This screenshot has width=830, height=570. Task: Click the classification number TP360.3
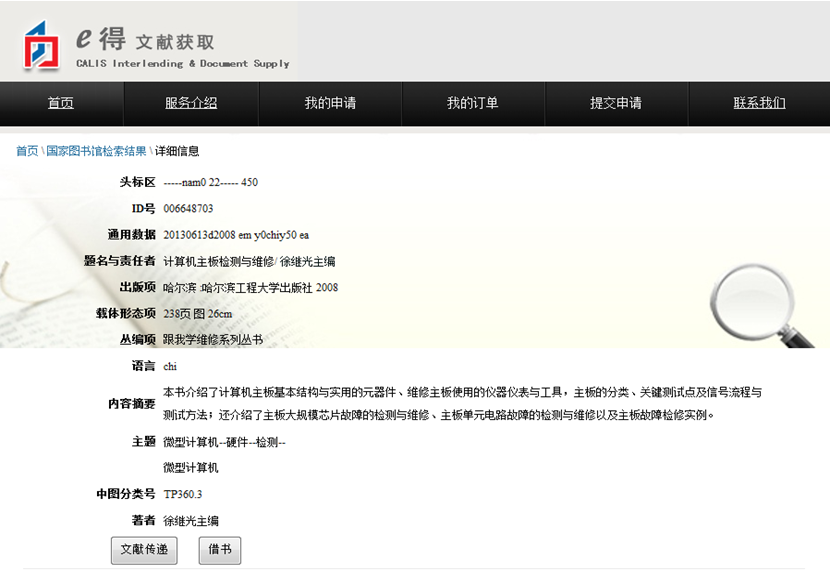point(182,494)
